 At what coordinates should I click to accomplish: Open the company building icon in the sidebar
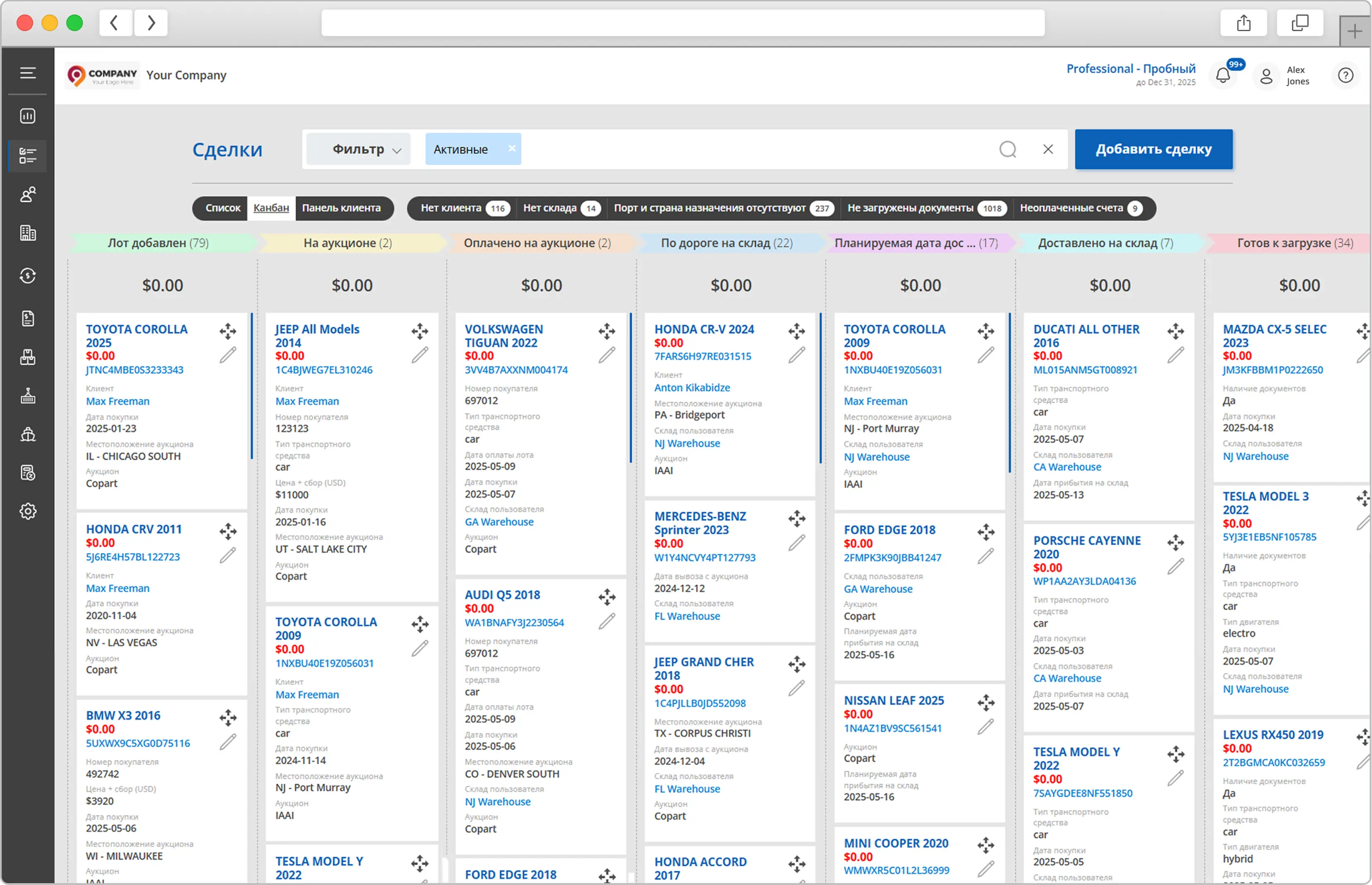click(28, 233)
